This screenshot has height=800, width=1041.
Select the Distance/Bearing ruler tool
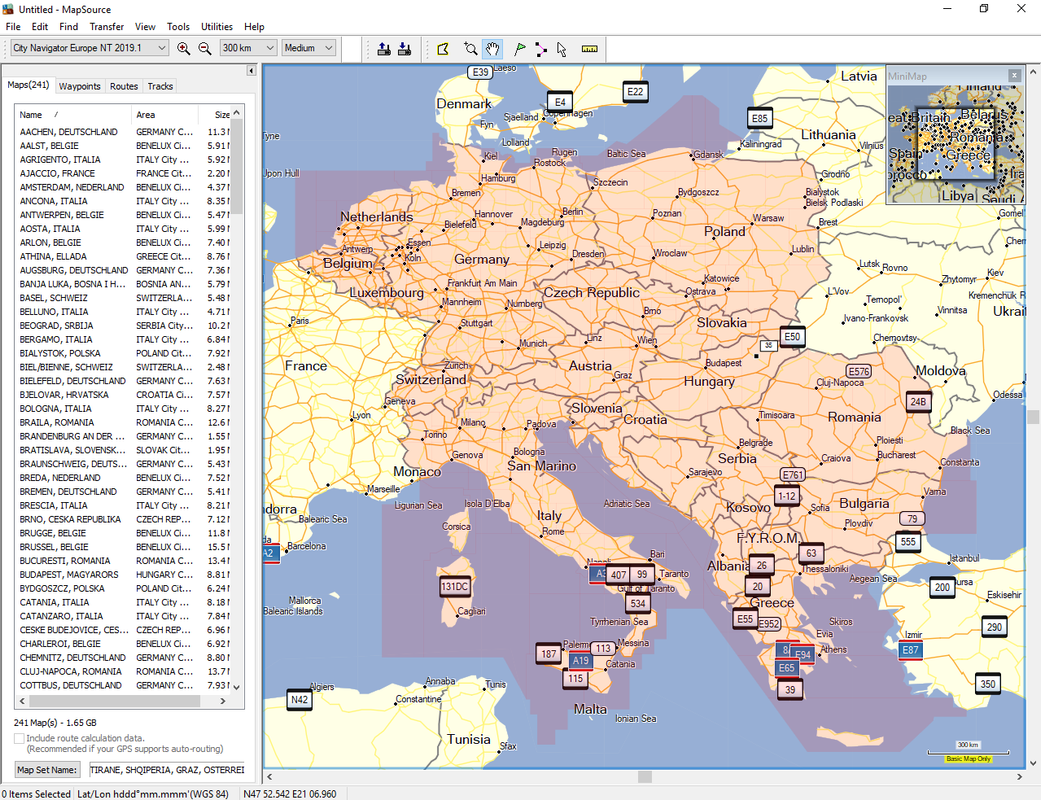pyautogui.click(x=590, y=48)
